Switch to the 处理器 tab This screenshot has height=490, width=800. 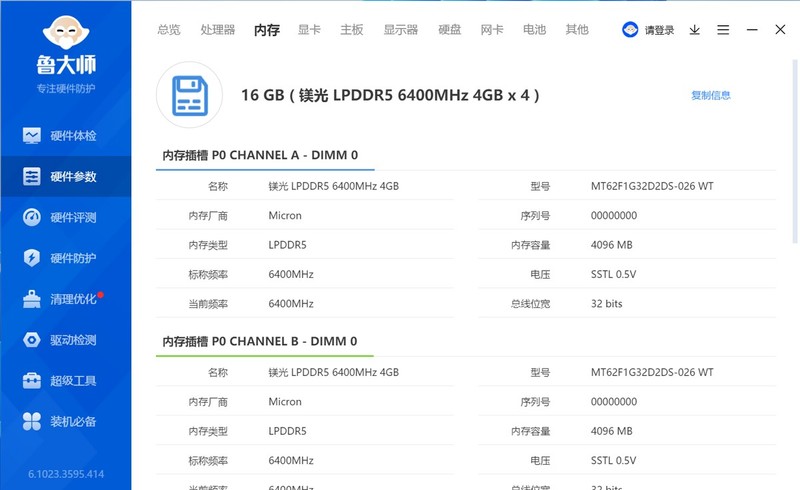click(218, 30)
